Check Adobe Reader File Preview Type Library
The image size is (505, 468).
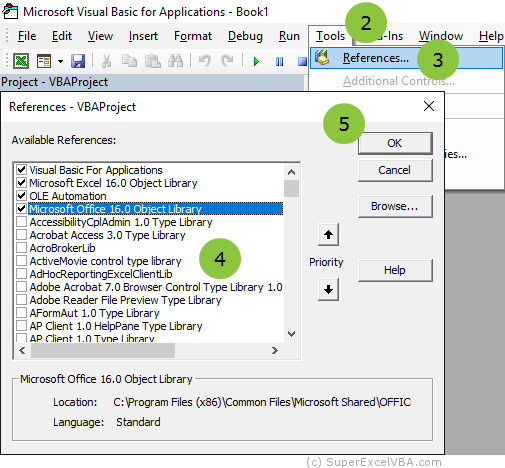click(x=21, y=300)
